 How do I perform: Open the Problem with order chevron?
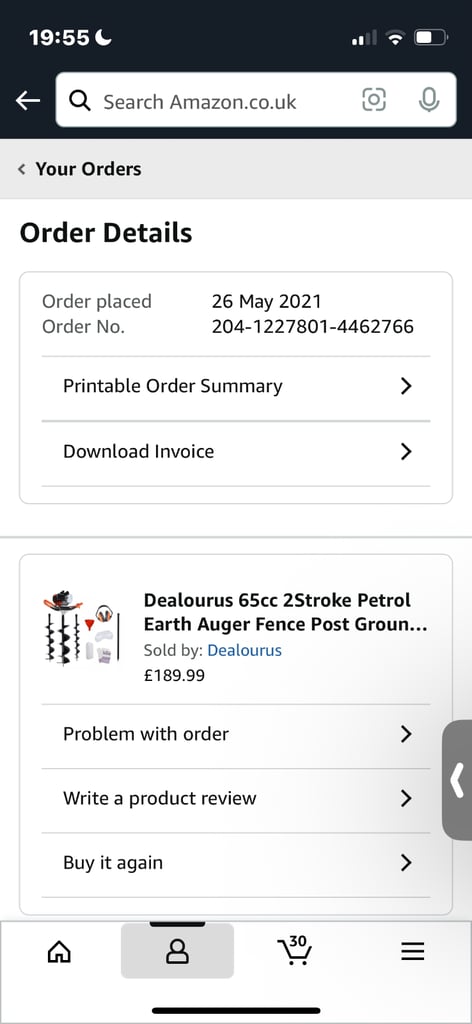(406, 734)
